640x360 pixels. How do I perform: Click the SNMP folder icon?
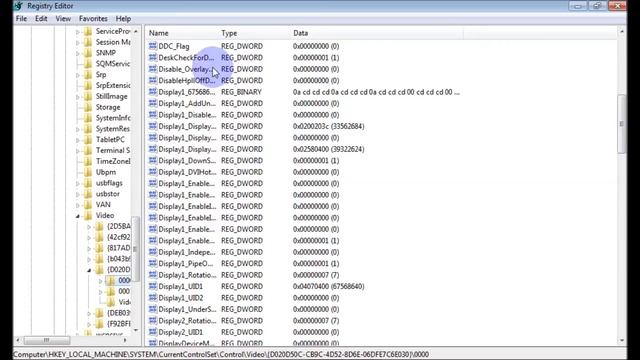click(88, 53)
